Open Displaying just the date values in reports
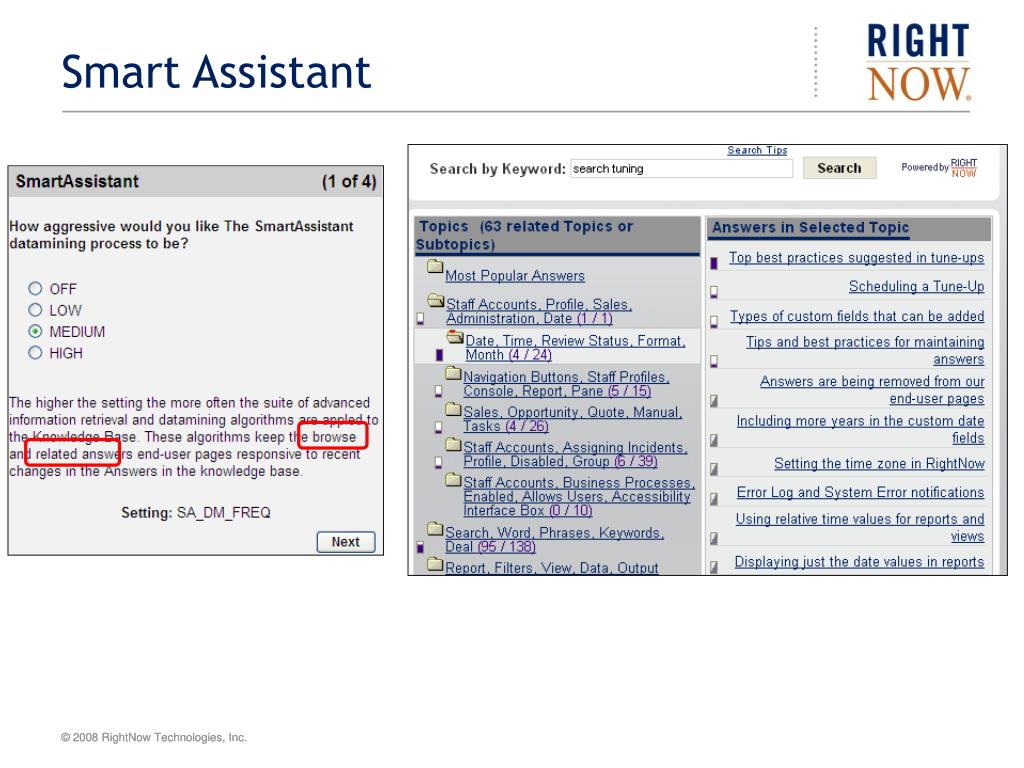 click(859, 562)
